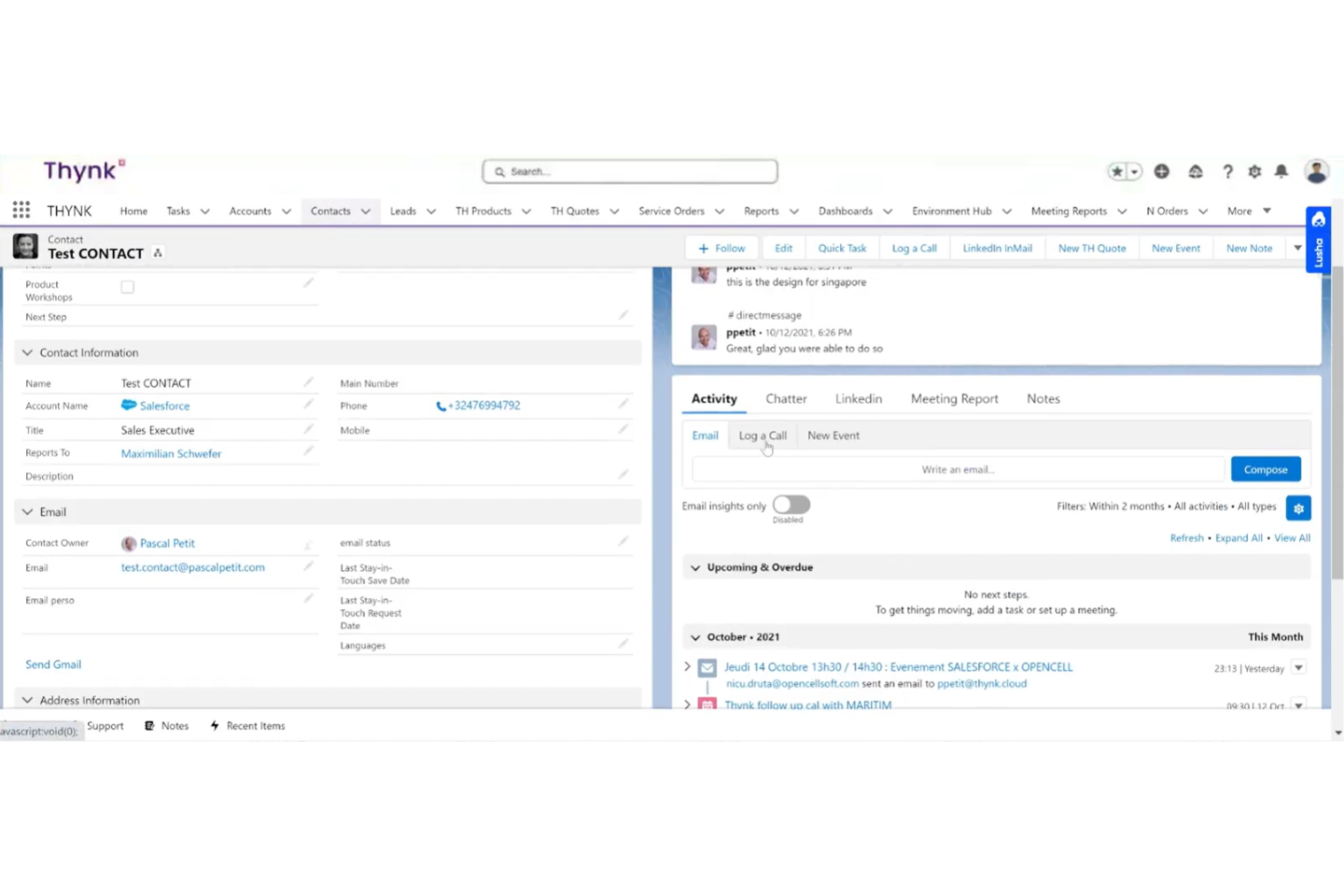
Task: Open action menu for Jeudi 14 Octobre email
Action: (x=1299, y=668)
